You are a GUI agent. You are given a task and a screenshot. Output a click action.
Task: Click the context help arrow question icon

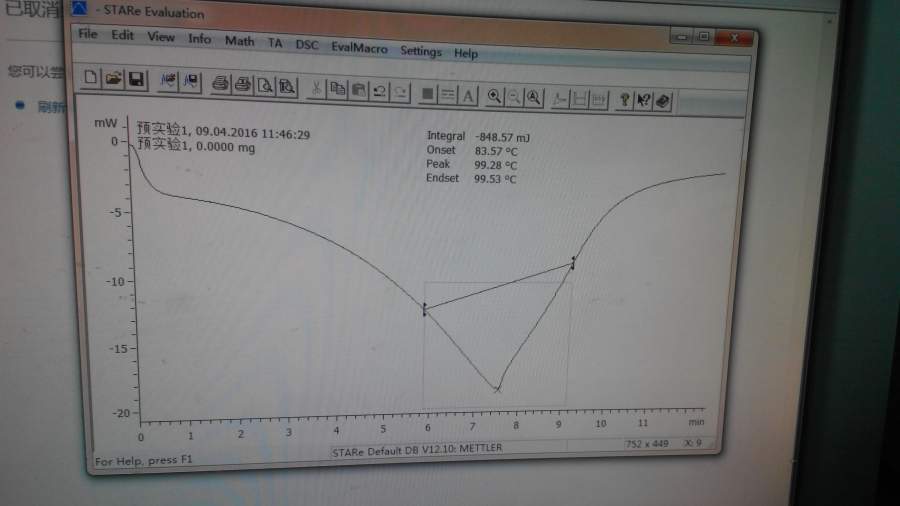[x=643, y=101]
